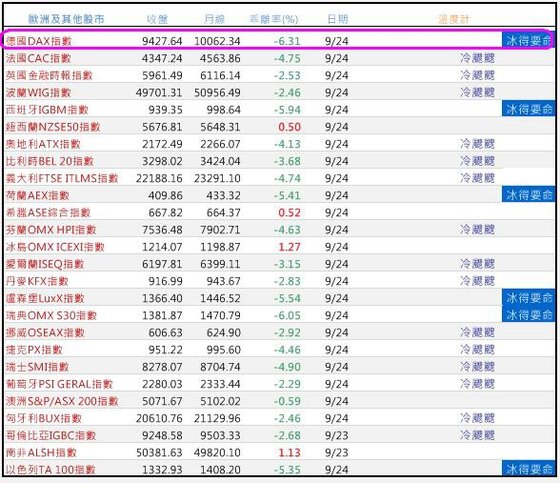Image resolution: width=560 pixels, height=483 pixels.
Task: Click the 歐洲及其他股市 header label
Action: pyautogui.click(x=66, y=19)
